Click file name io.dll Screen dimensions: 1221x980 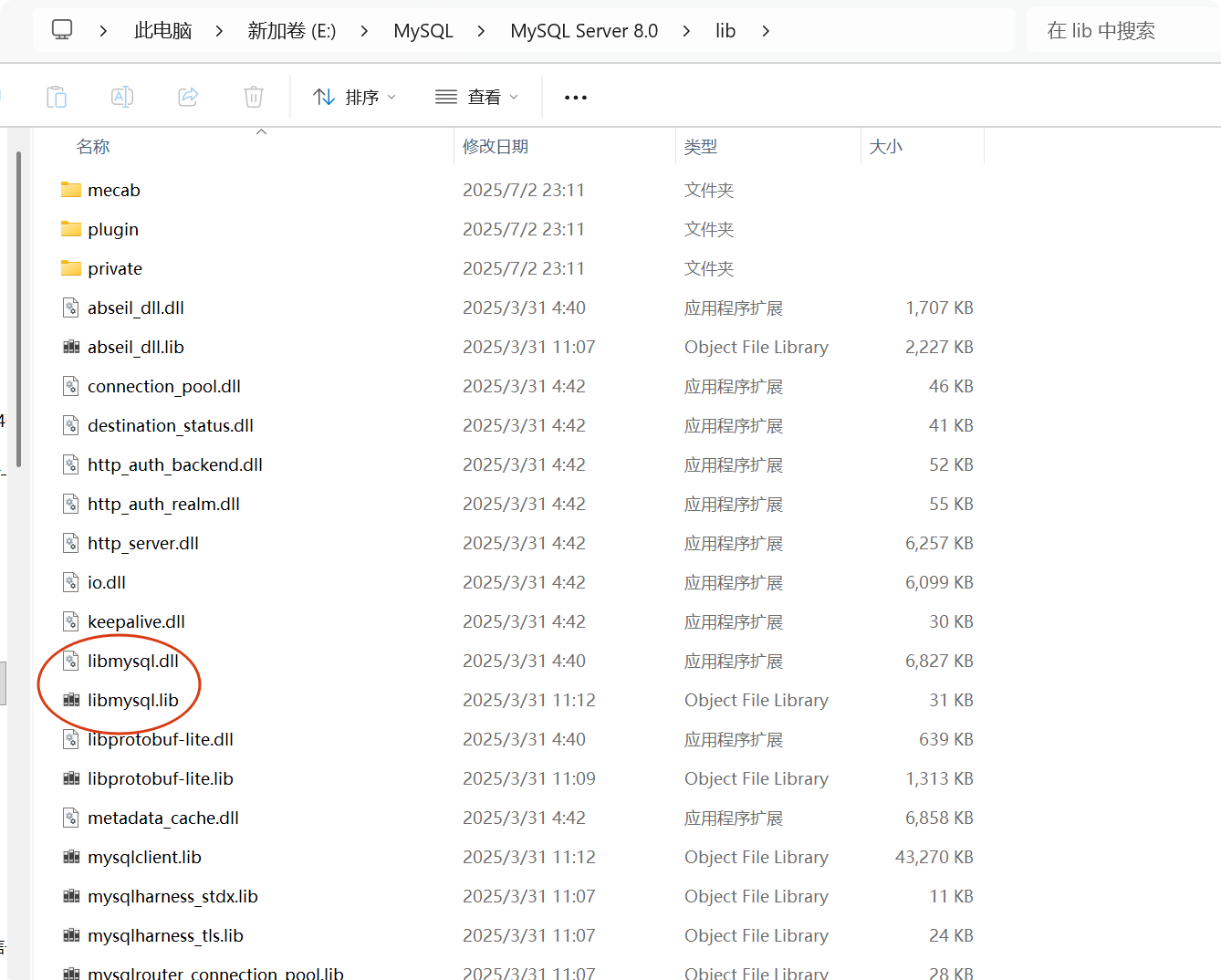pos(107,582)
